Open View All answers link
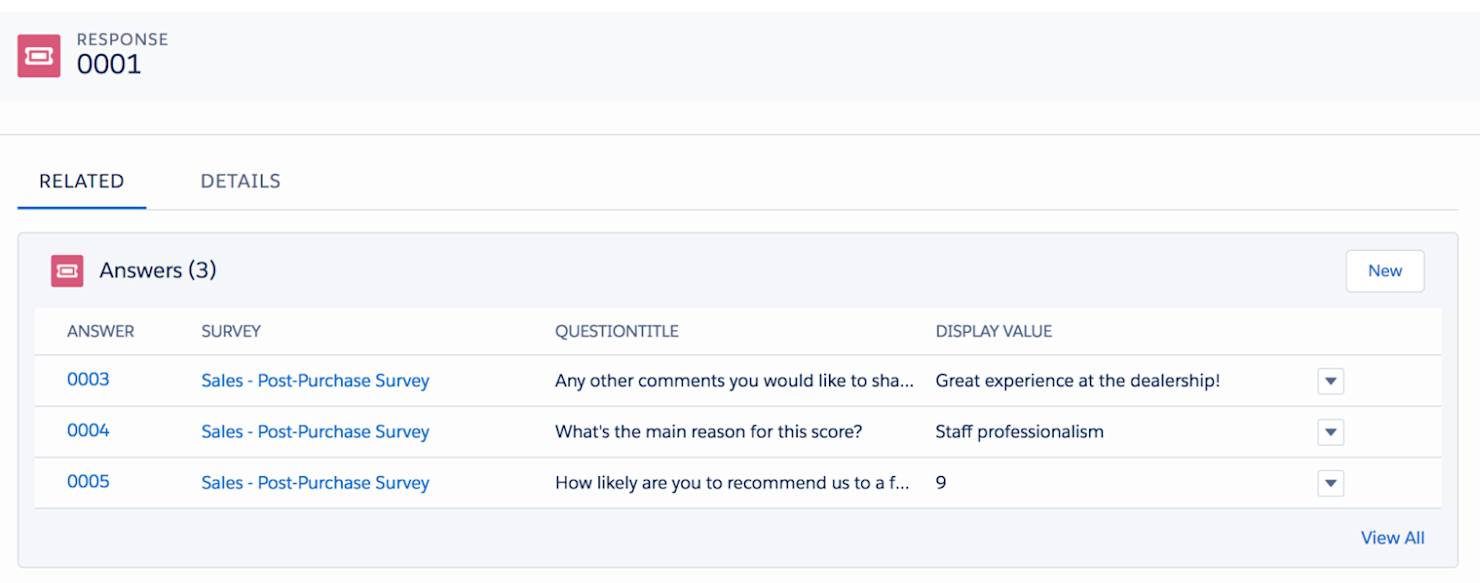This screenshot has width=1480, height=583. click(1392, 538)
